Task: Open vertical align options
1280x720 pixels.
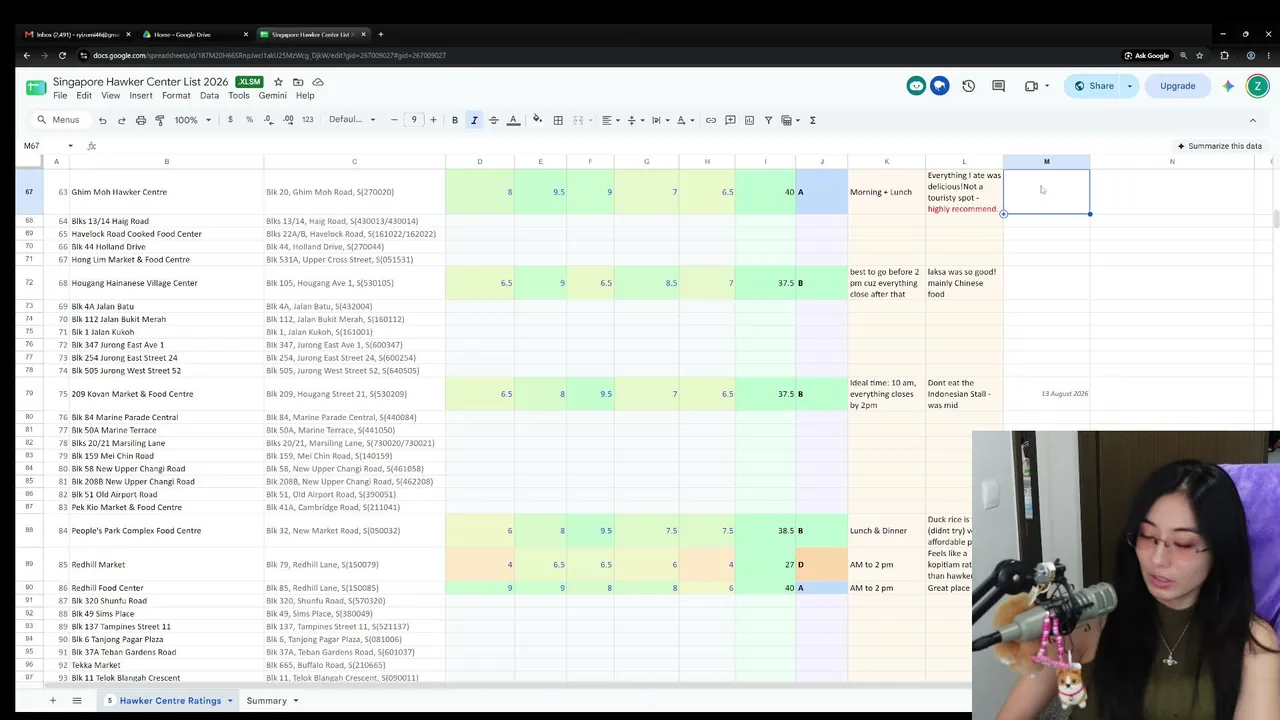Action: click(634, 120)
